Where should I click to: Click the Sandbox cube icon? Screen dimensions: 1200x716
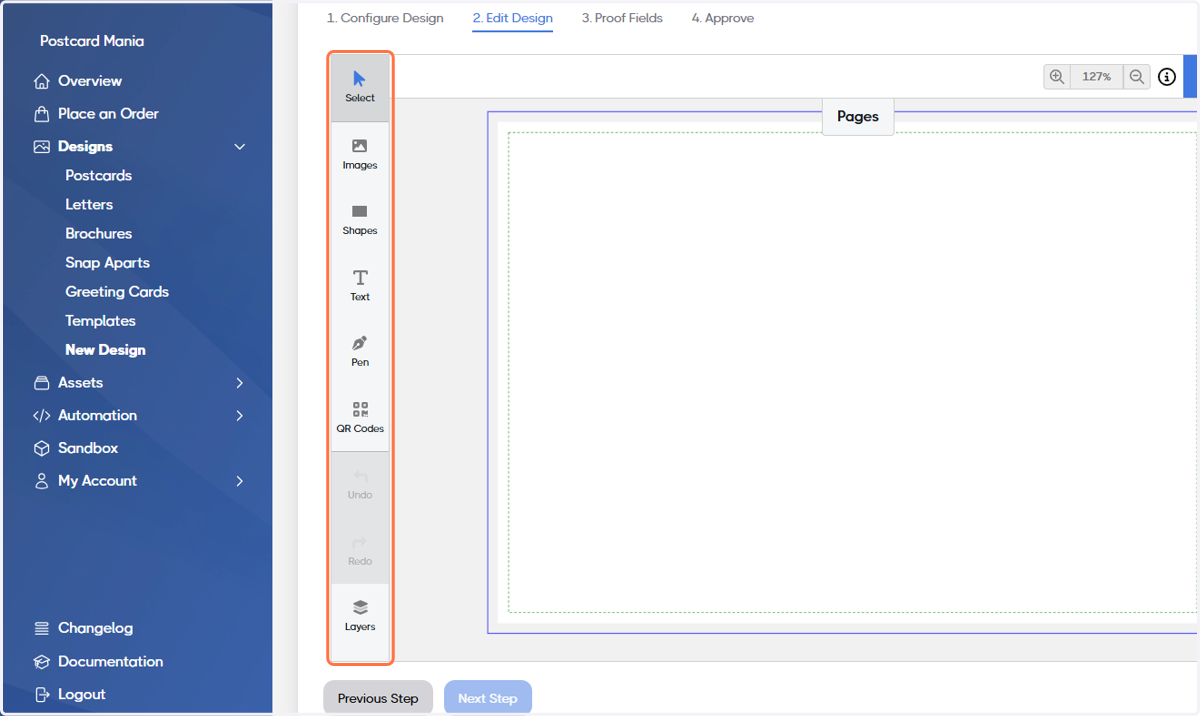(41, 448)
